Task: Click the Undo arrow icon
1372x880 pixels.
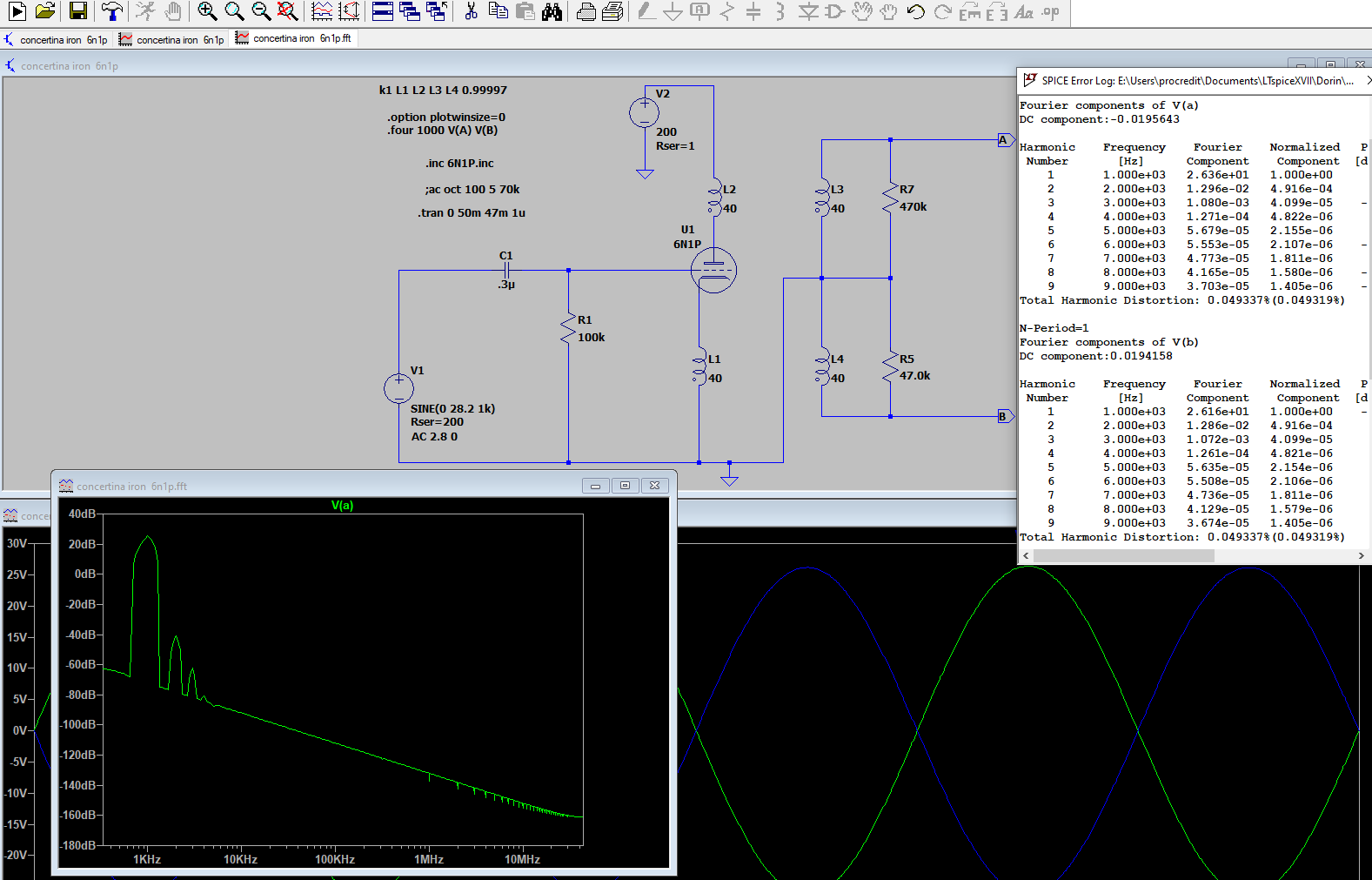Action: pos(915,11)
